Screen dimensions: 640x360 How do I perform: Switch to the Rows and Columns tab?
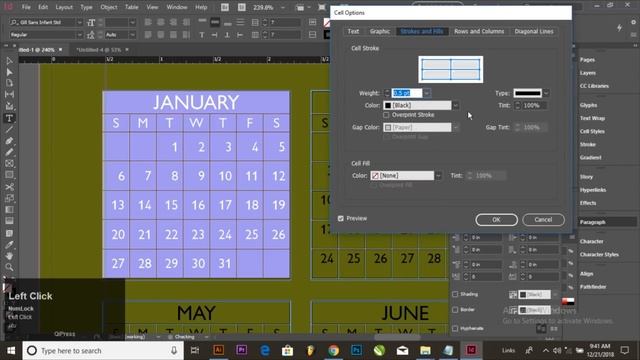click(x=479, y=31)
